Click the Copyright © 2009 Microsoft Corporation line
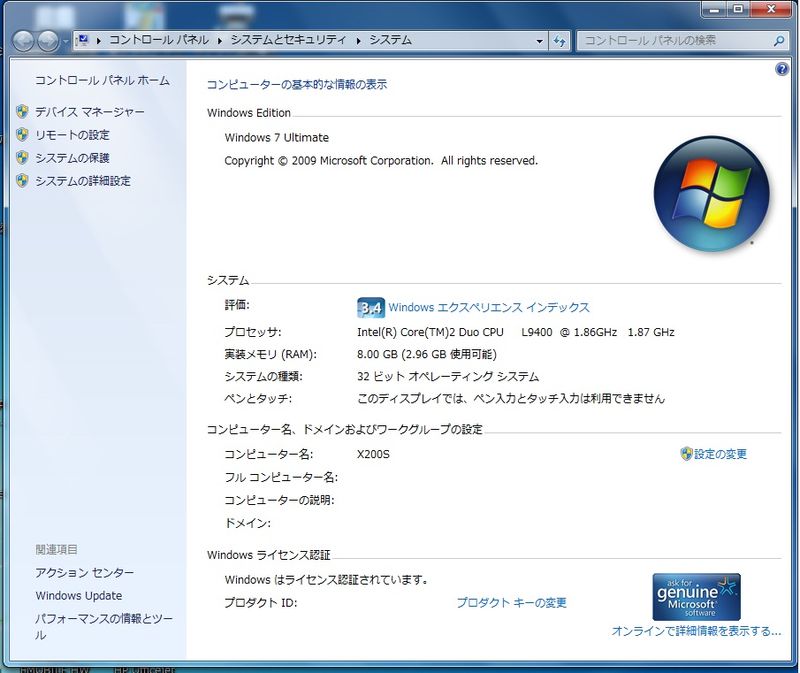The image size is (800, 673). click(x=381, y=161)
